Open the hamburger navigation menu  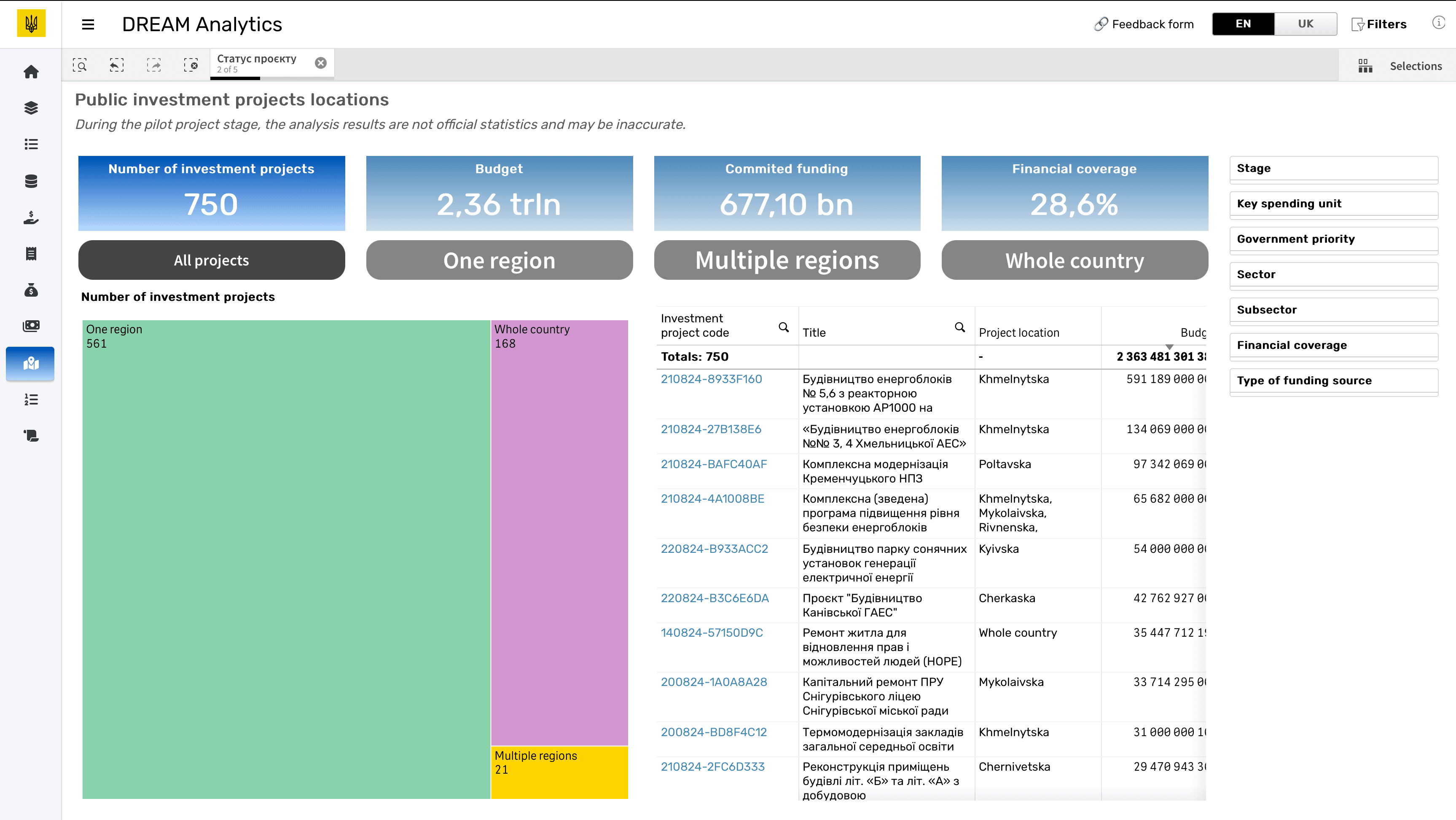[x=88, y=24]
